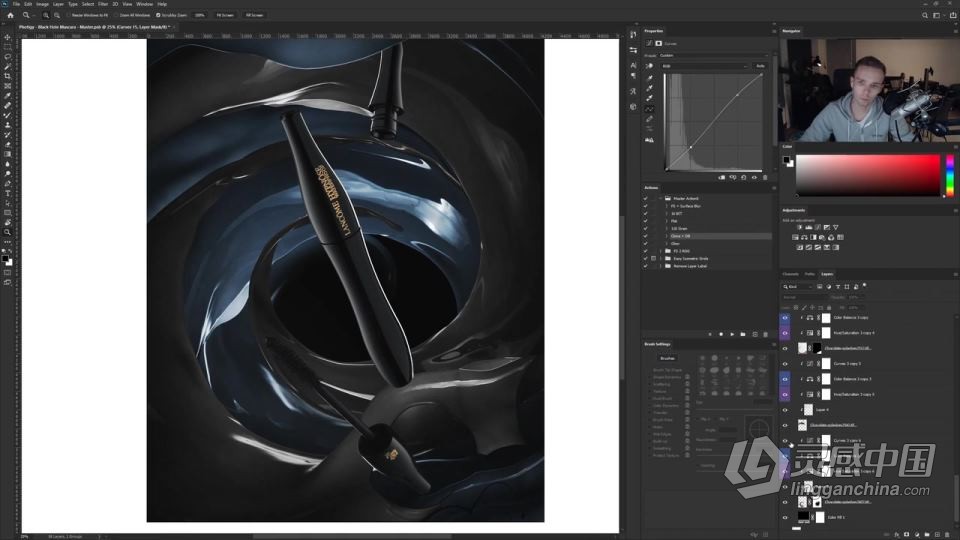The width and height of the screenshot is (960, 540).
Task: Select the Type tool
Action: point(7,193)
